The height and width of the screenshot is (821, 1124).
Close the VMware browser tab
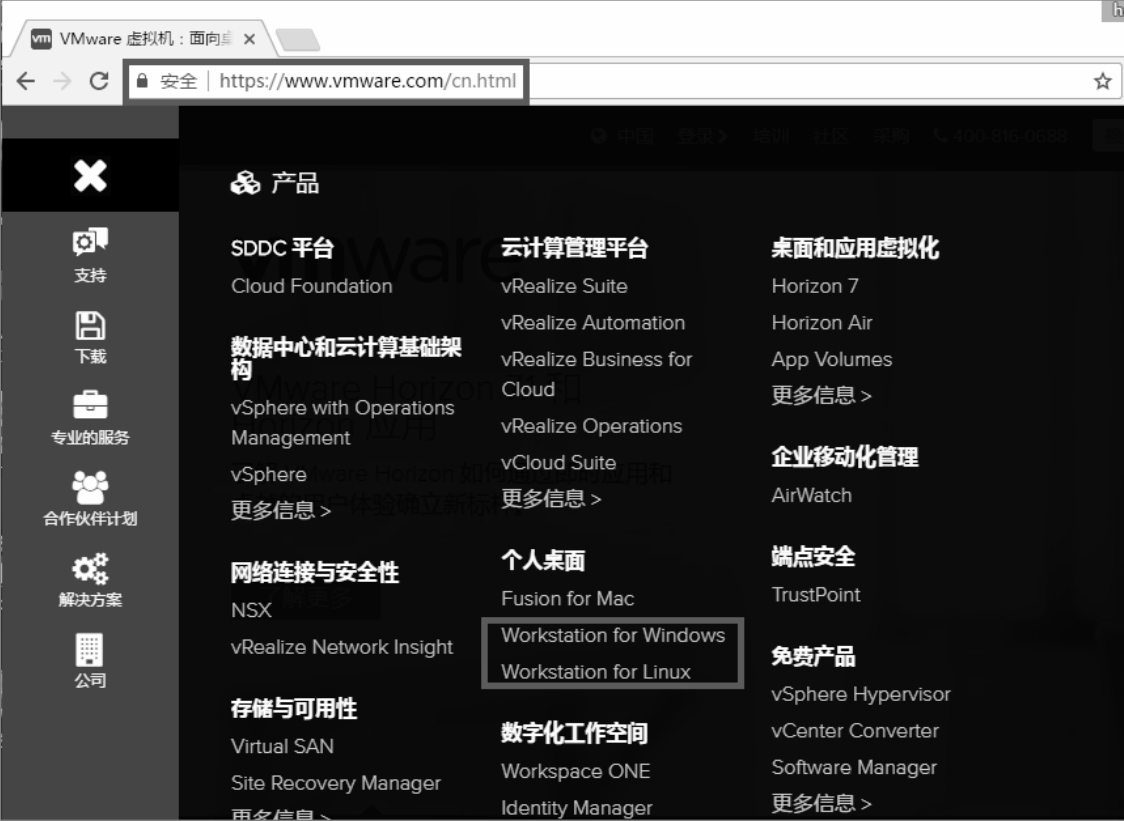(249, 39)
